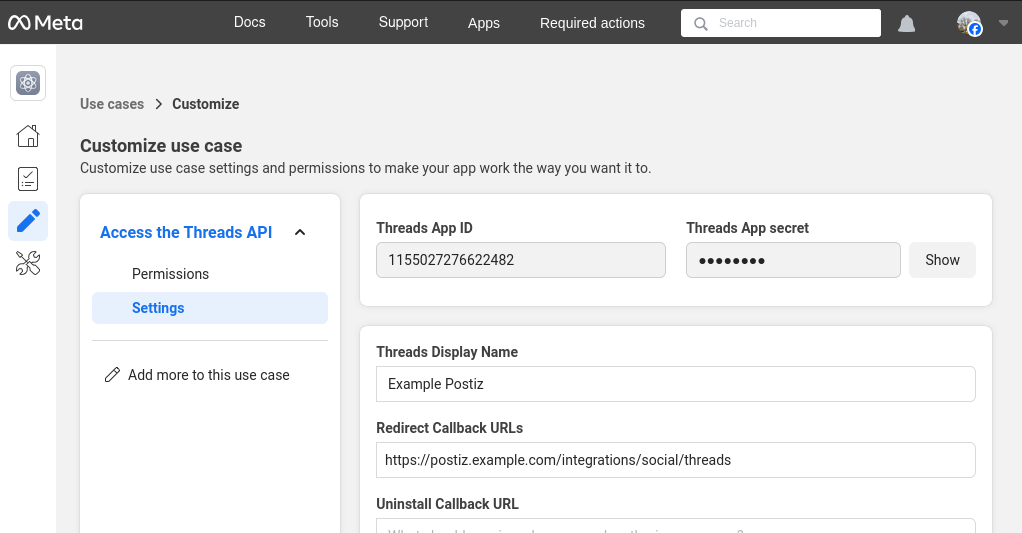Viewport: 1022px width, 533px height.
Task: Select Permissions in the side panel
Action: coord(170,274)
